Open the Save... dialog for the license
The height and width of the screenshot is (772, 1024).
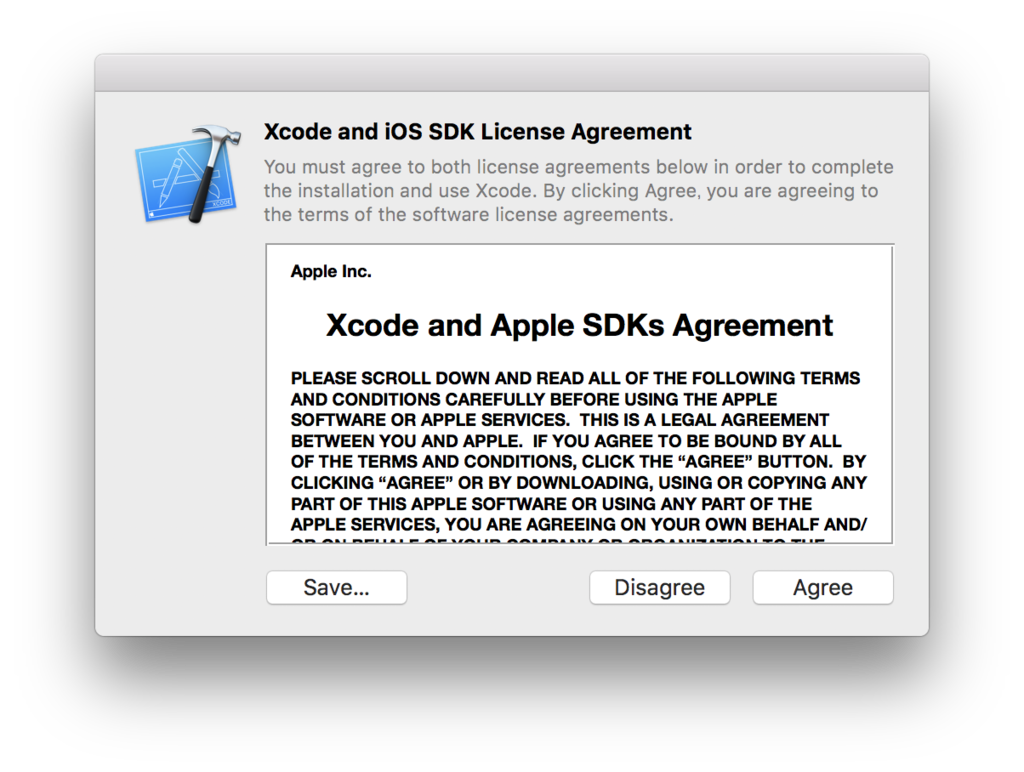click(336, 587)
